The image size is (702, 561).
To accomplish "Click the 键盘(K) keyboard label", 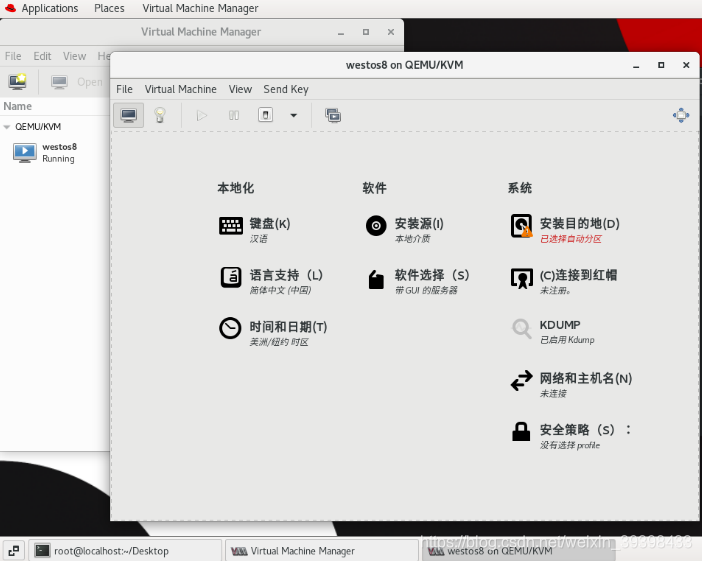I will pos(270,223).
